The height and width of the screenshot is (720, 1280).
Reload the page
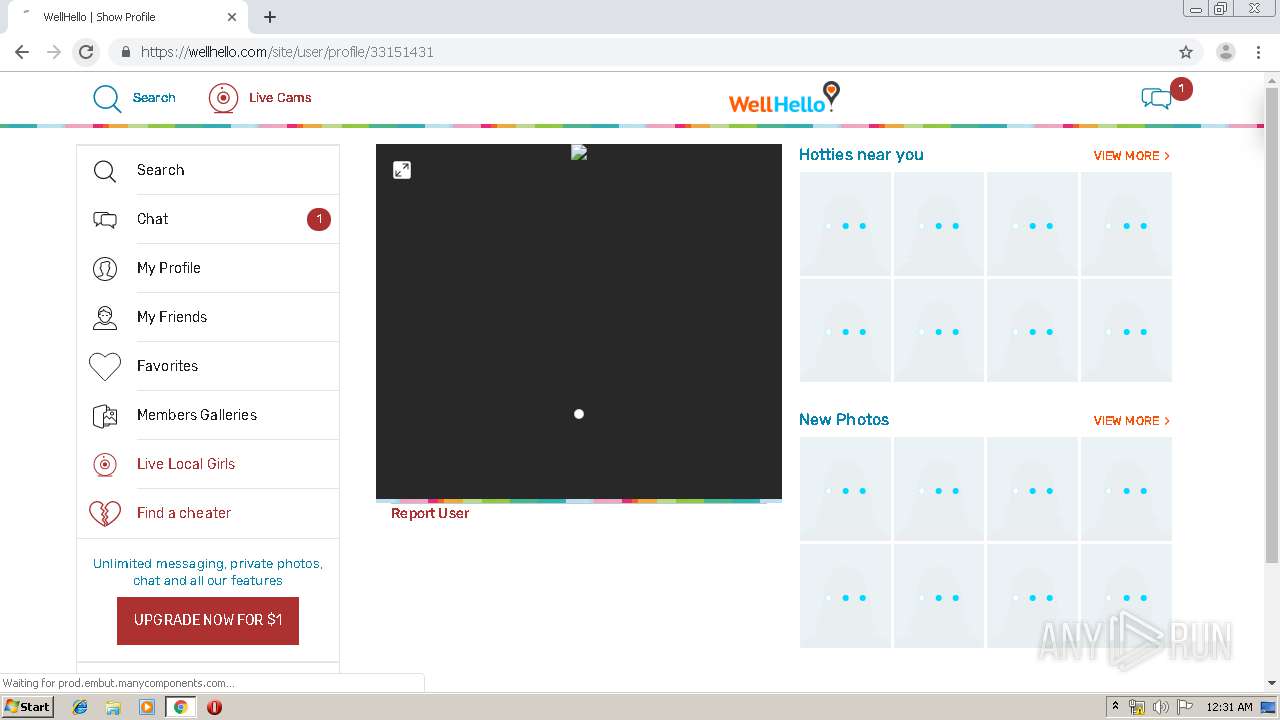click(x=86, y=52)
